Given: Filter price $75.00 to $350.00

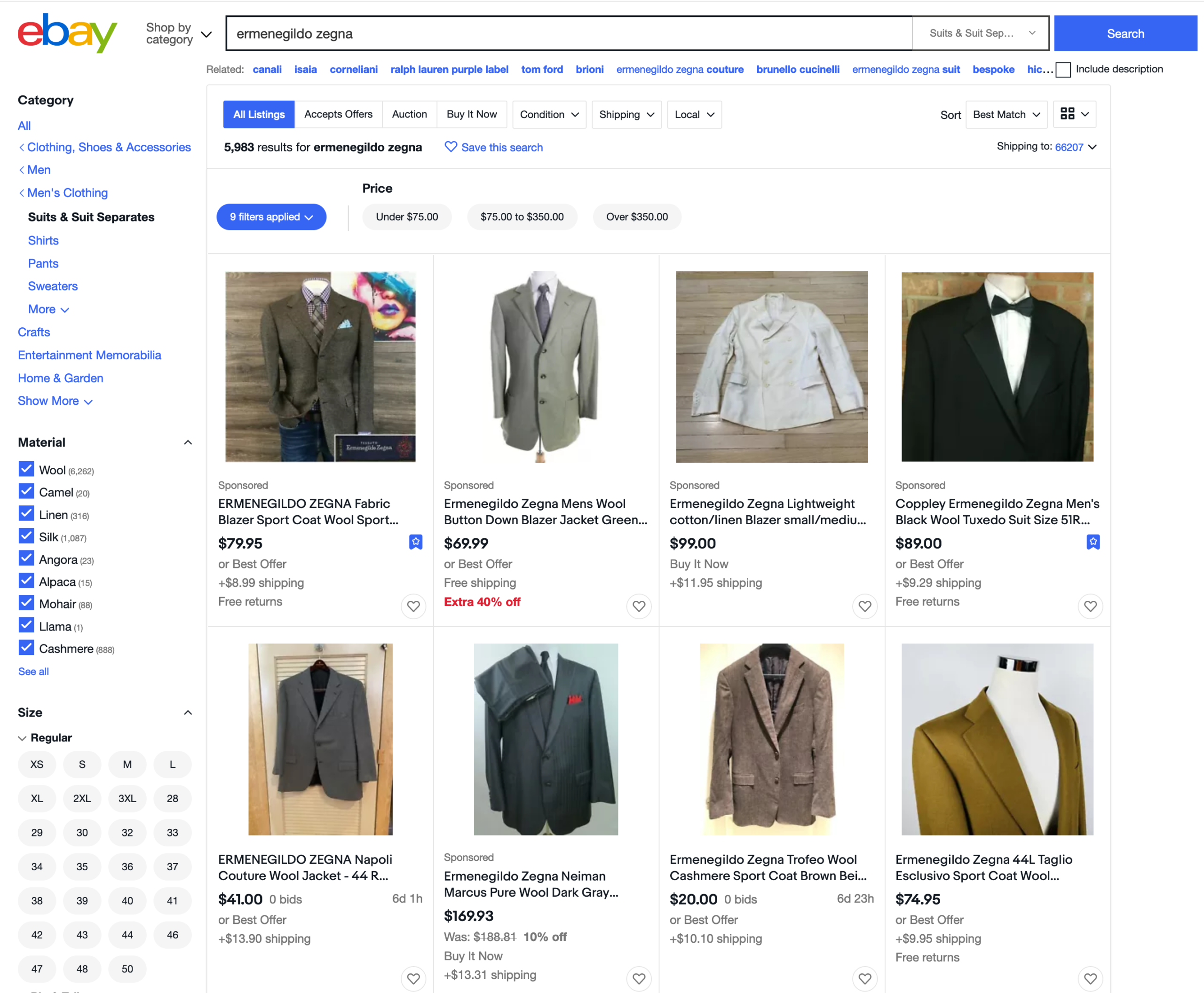Looking at the screenshot, I should point(522,217).
